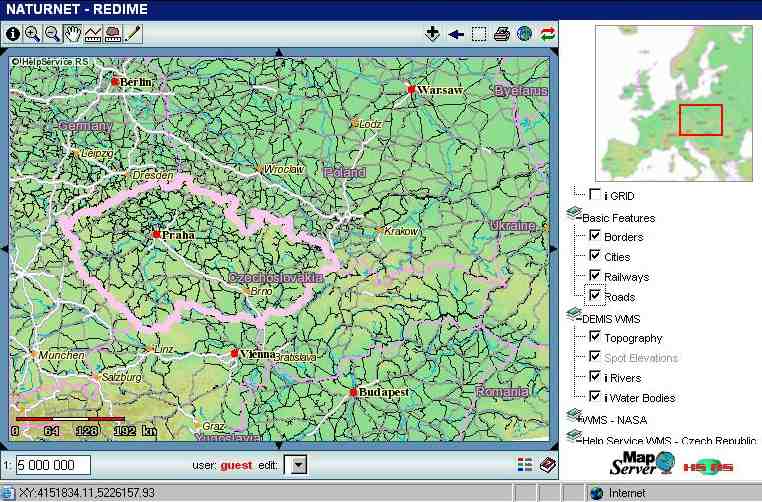Go back to previous map extent
This screenshot has width=762, height=502.
tap(456, 34)
